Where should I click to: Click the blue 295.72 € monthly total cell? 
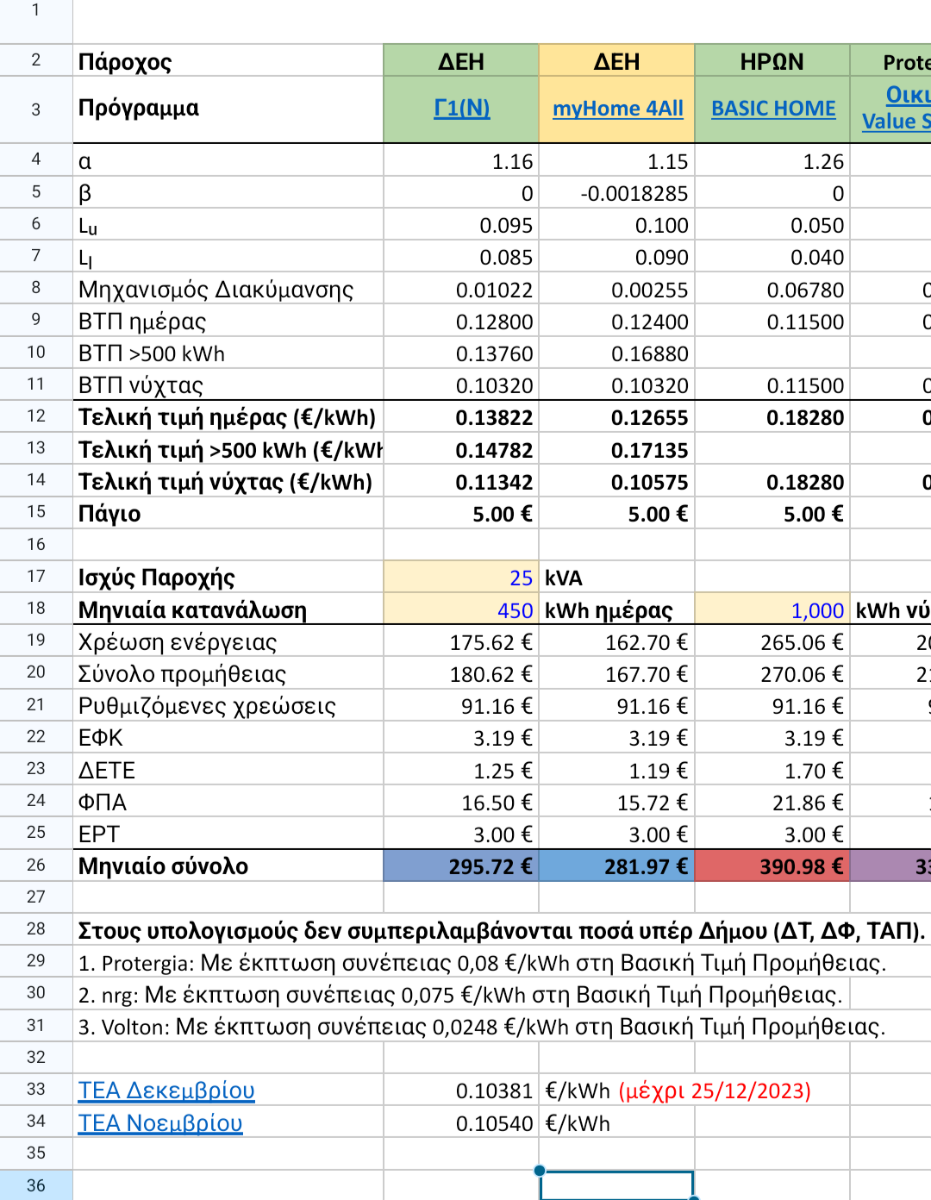[461, 866]
